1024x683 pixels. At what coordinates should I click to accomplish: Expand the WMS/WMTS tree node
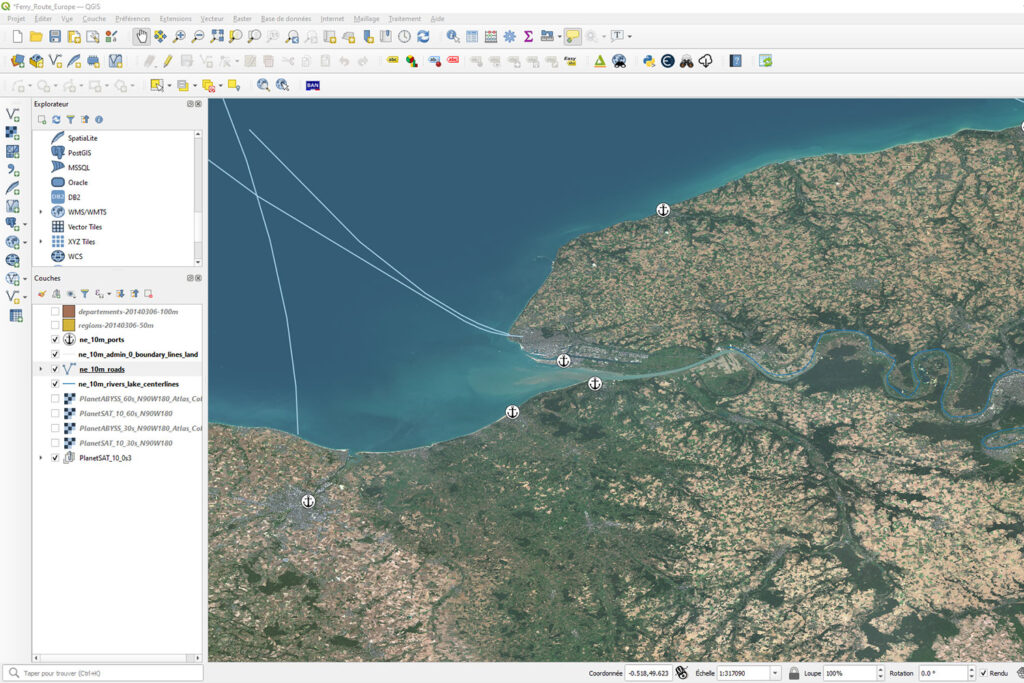(41, 212)
